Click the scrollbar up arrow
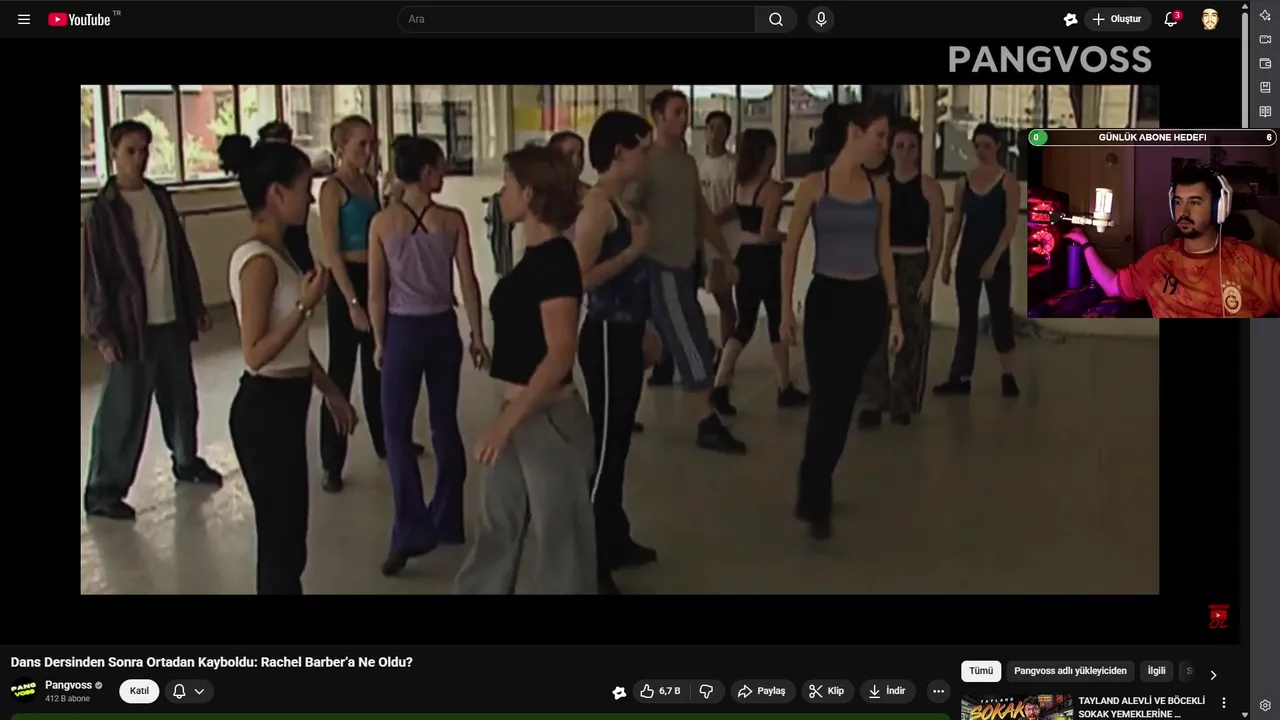This screenshot has height=720, width=1280. (x=1245, y=5)
